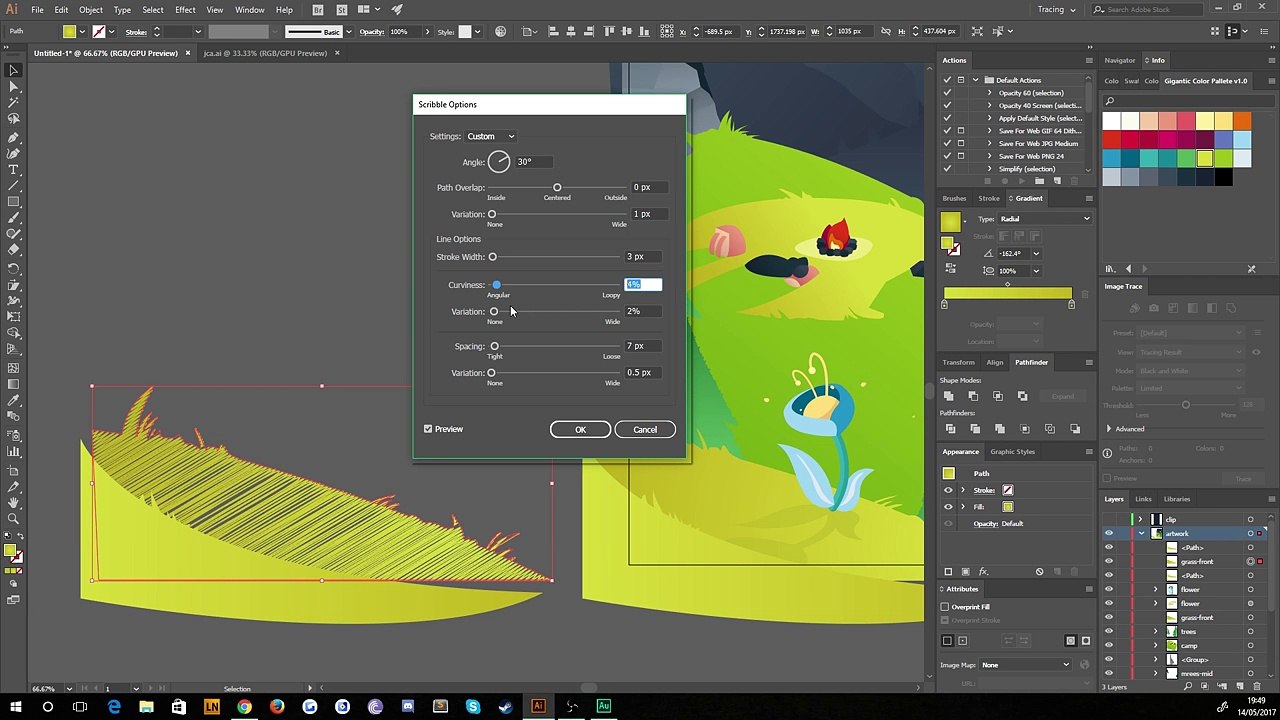Click the Stroke Width value field

click(642, 257)
